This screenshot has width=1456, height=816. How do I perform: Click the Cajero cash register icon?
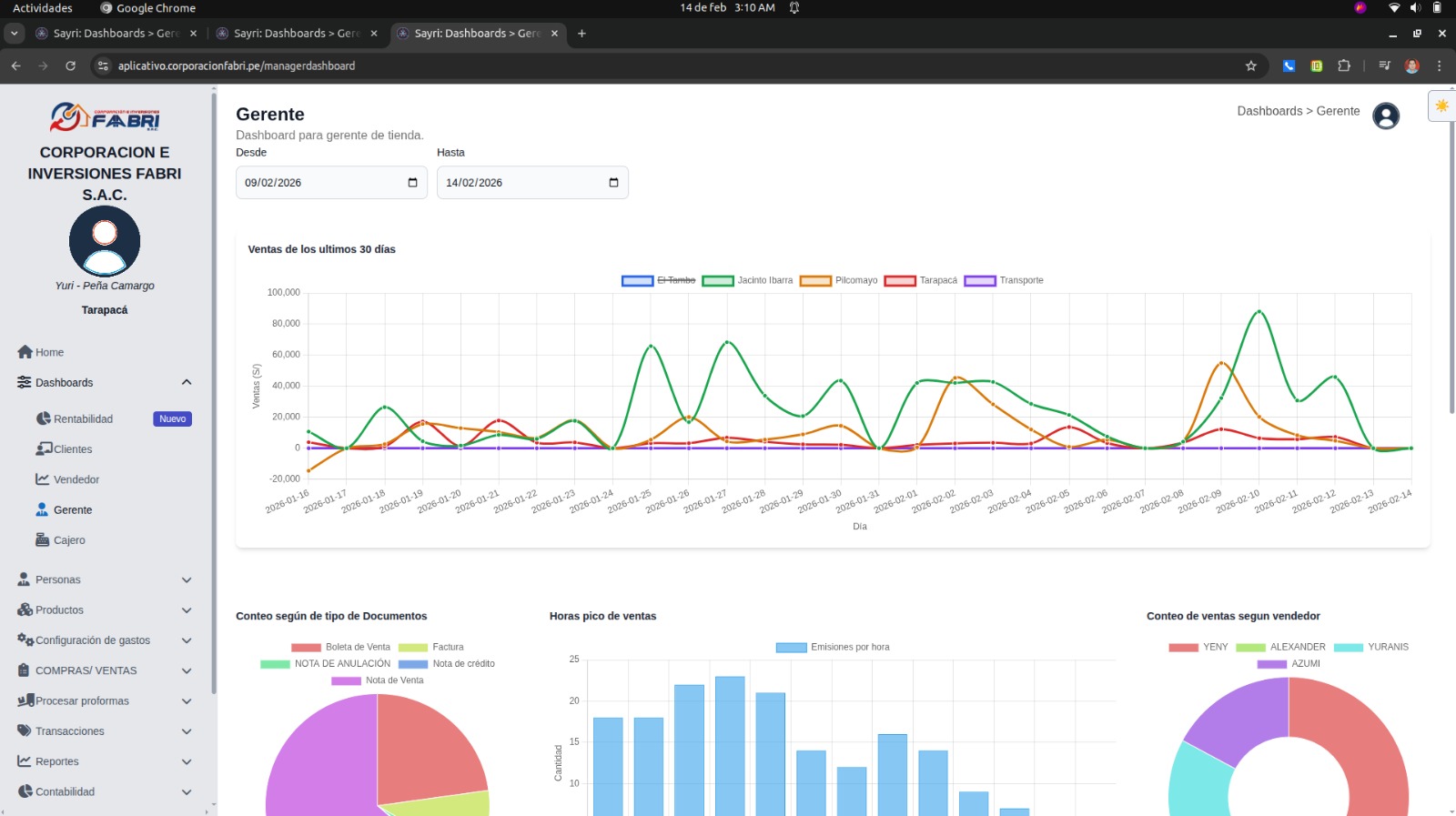43,539
